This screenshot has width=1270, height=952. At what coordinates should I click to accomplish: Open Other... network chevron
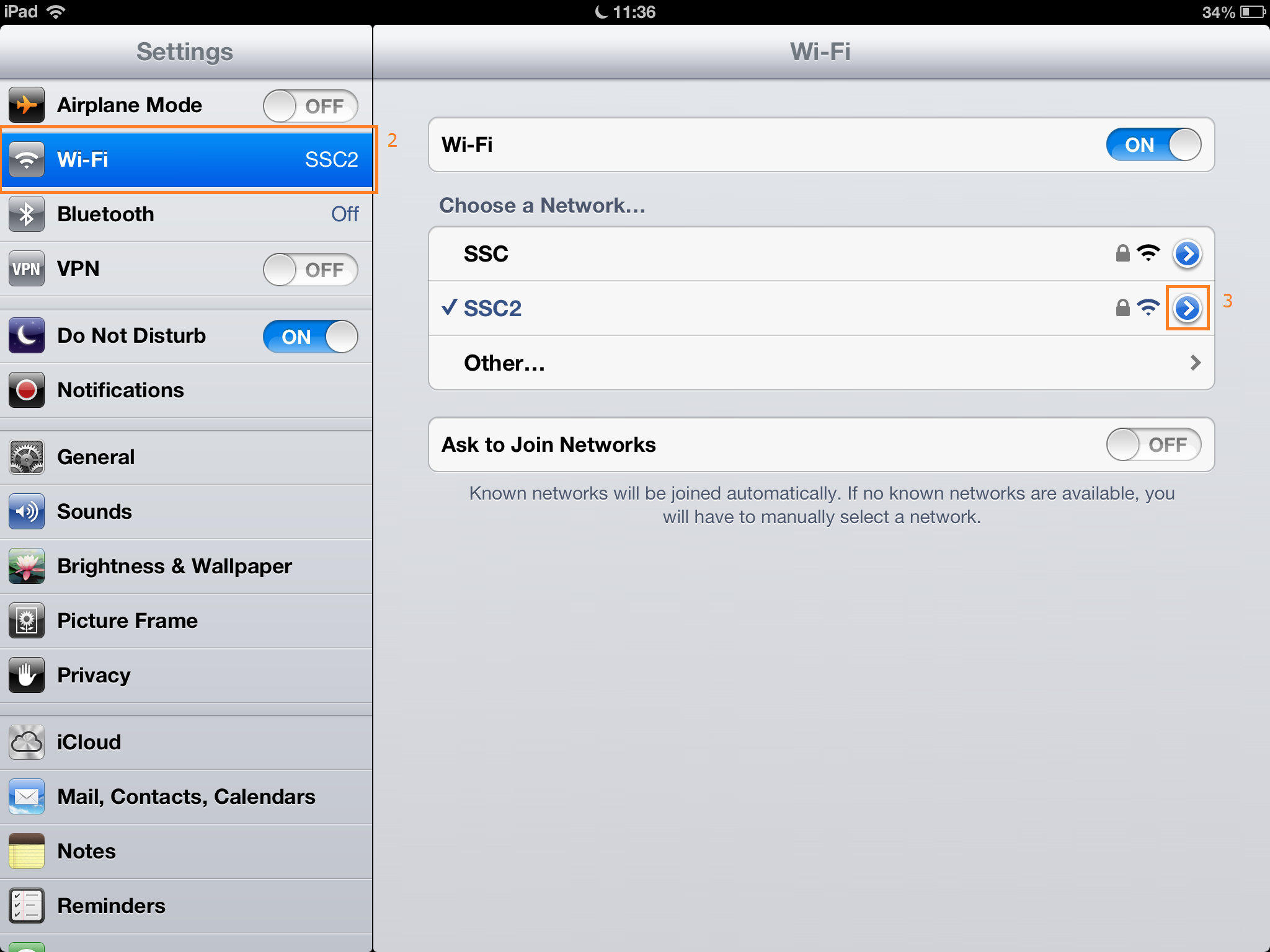click(x=1196, y=363)
